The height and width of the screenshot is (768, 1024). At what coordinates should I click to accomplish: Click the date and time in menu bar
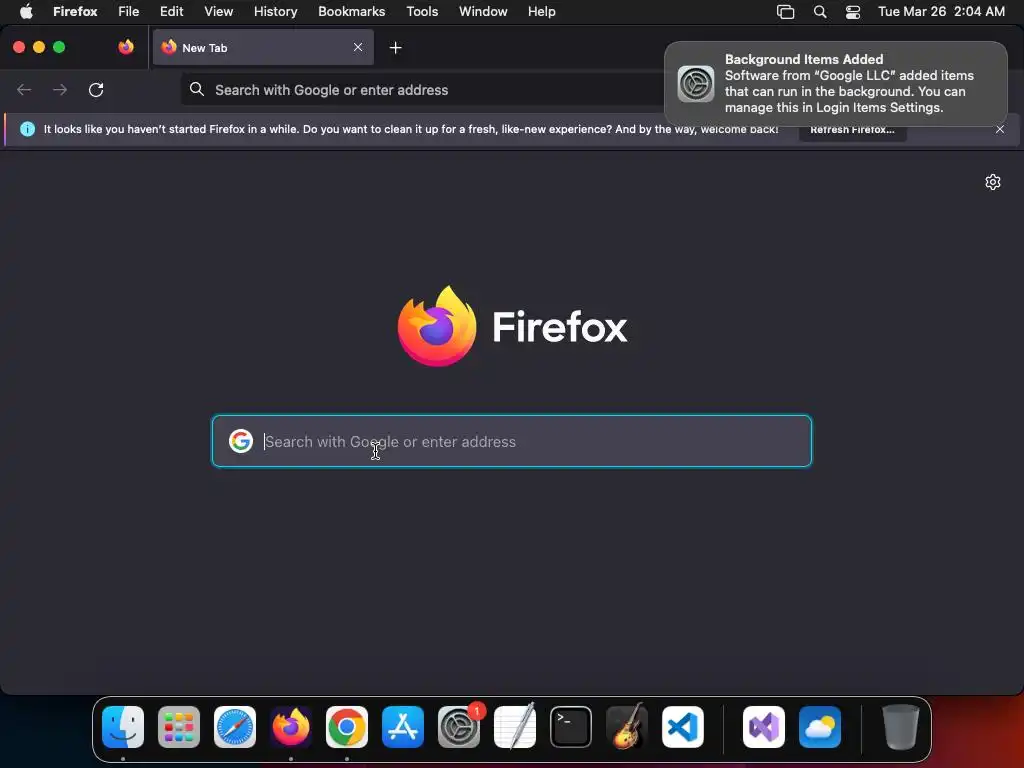pyautogui.click(x=941, y=11)
